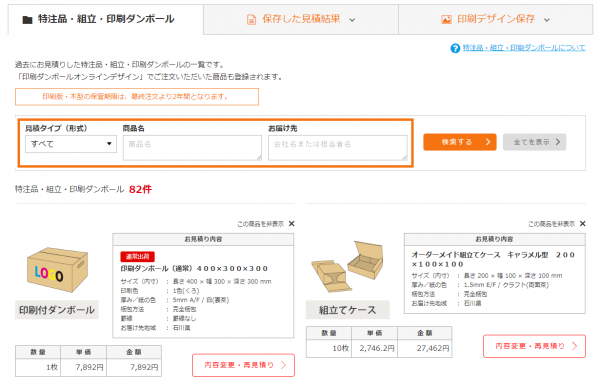Hide the 組立てケース product with X icon
Image resolution: width=600 pixels, height=384 pixels.
(x=582, y=224)
